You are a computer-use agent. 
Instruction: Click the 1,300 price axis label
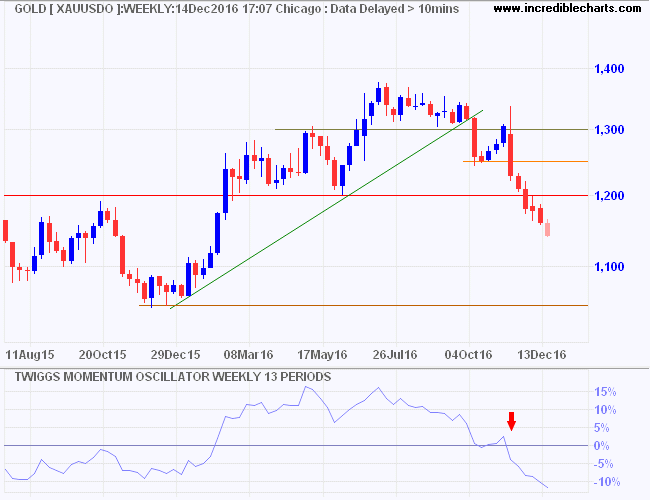[x=609, y=130]
